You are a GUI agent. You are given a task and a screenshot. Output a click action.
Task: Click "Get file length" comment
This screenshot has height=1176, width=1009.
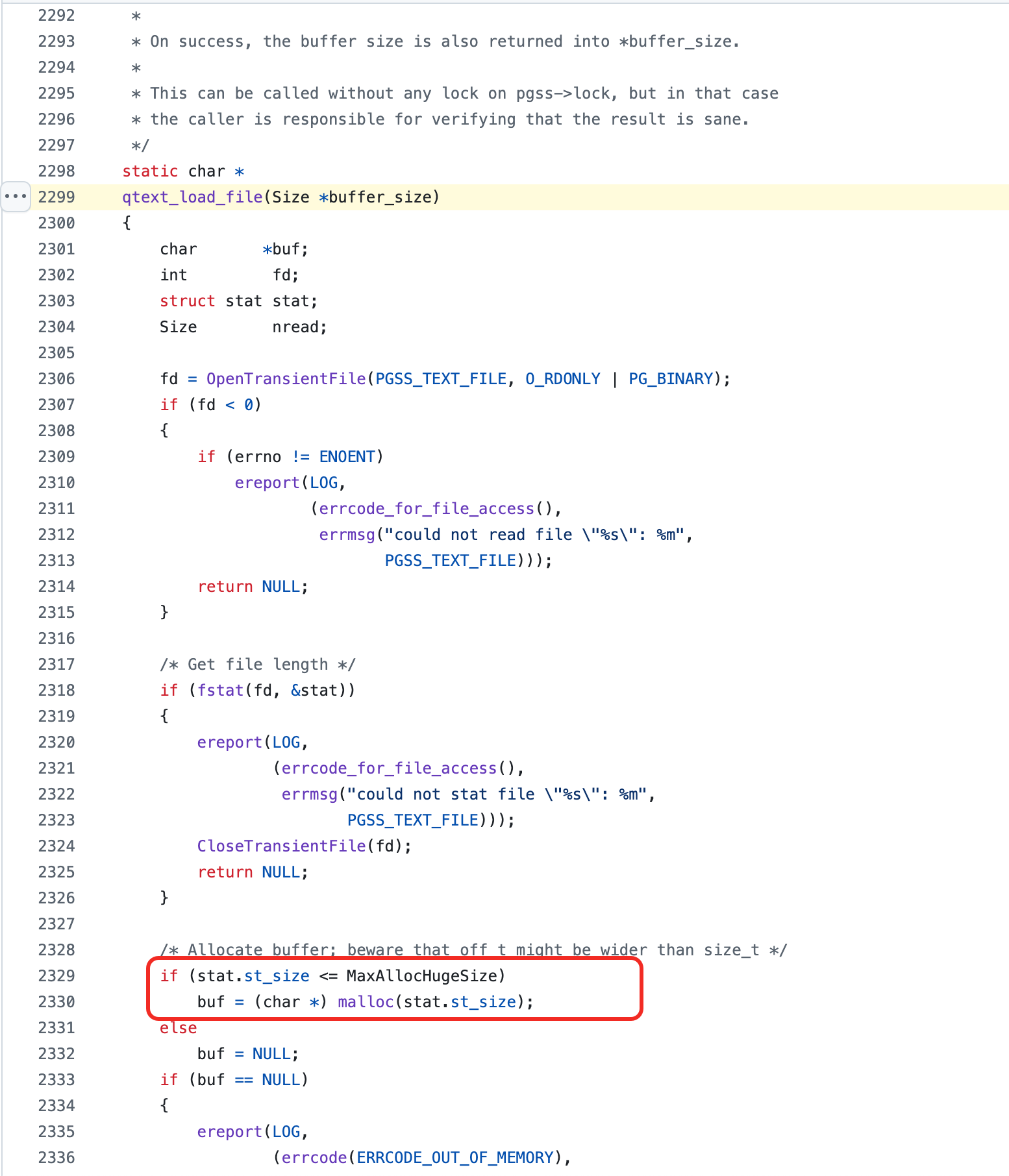click(258, 664)
